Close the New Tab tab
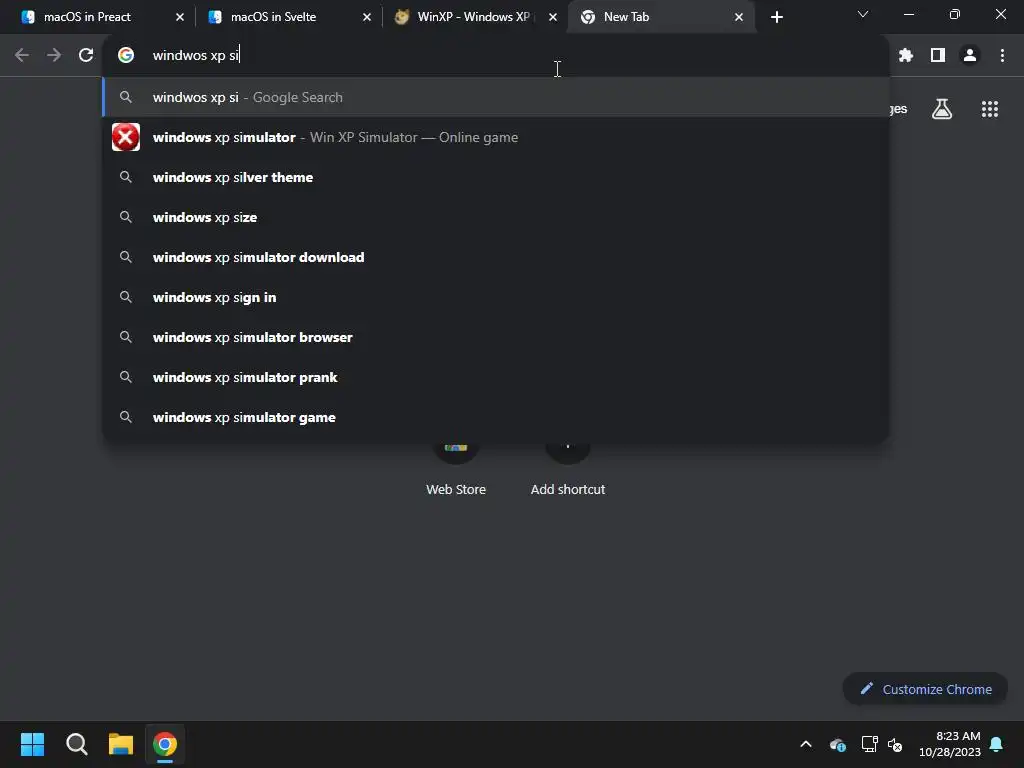1024x768 pixels. tap(739, 17)
